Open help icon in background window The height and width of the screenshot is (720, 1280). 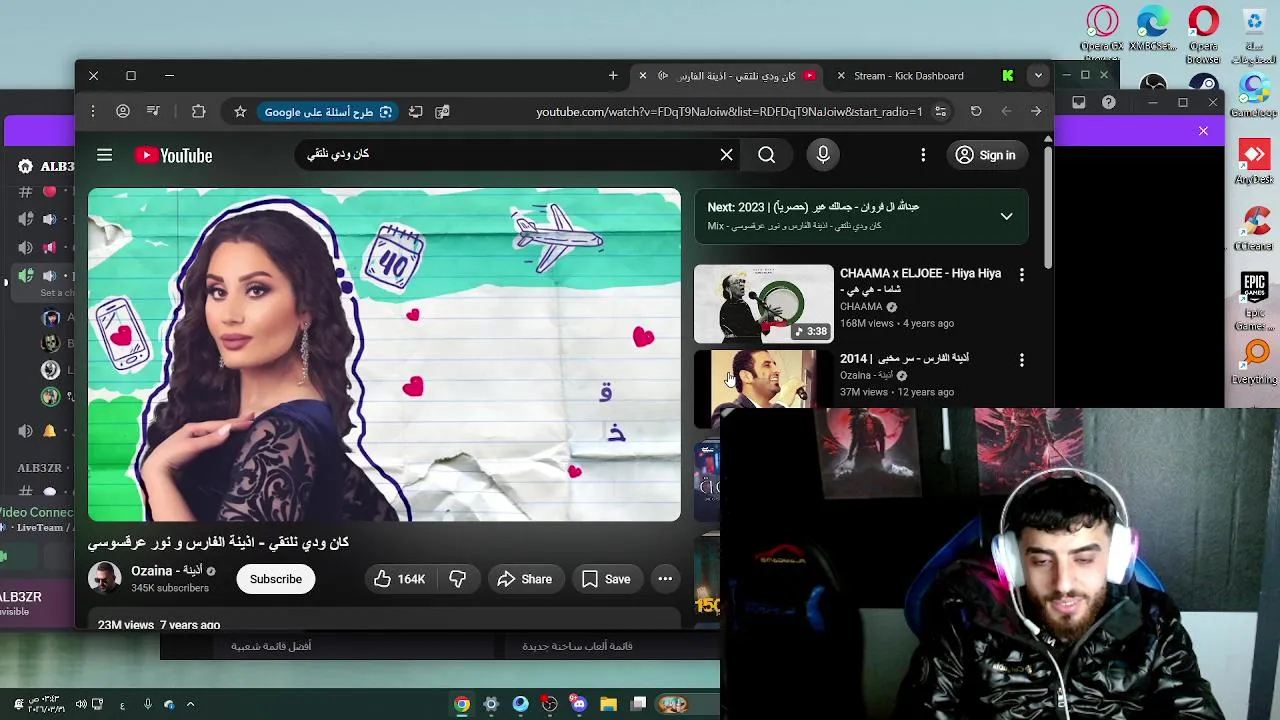(1108, 102)
